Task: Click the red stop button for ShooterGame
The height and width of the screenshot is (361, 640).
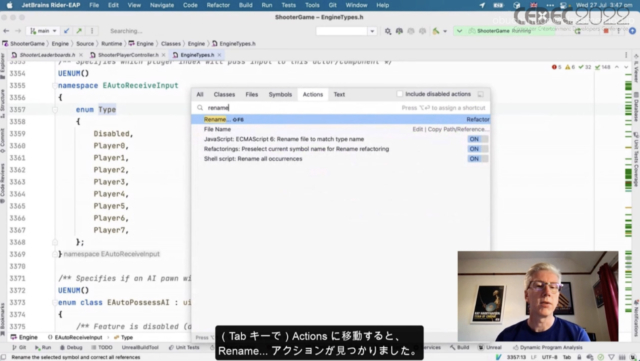Action: click(x=606, y=31)
